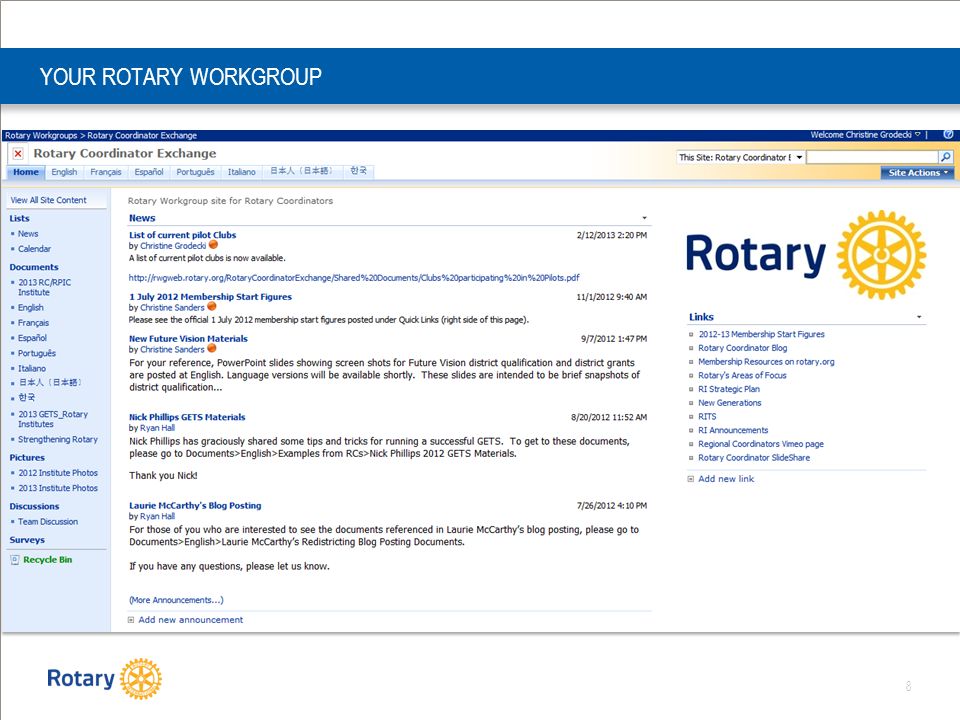Click Add new announcement
Screen dimensions: 960x720
[190, 620]
